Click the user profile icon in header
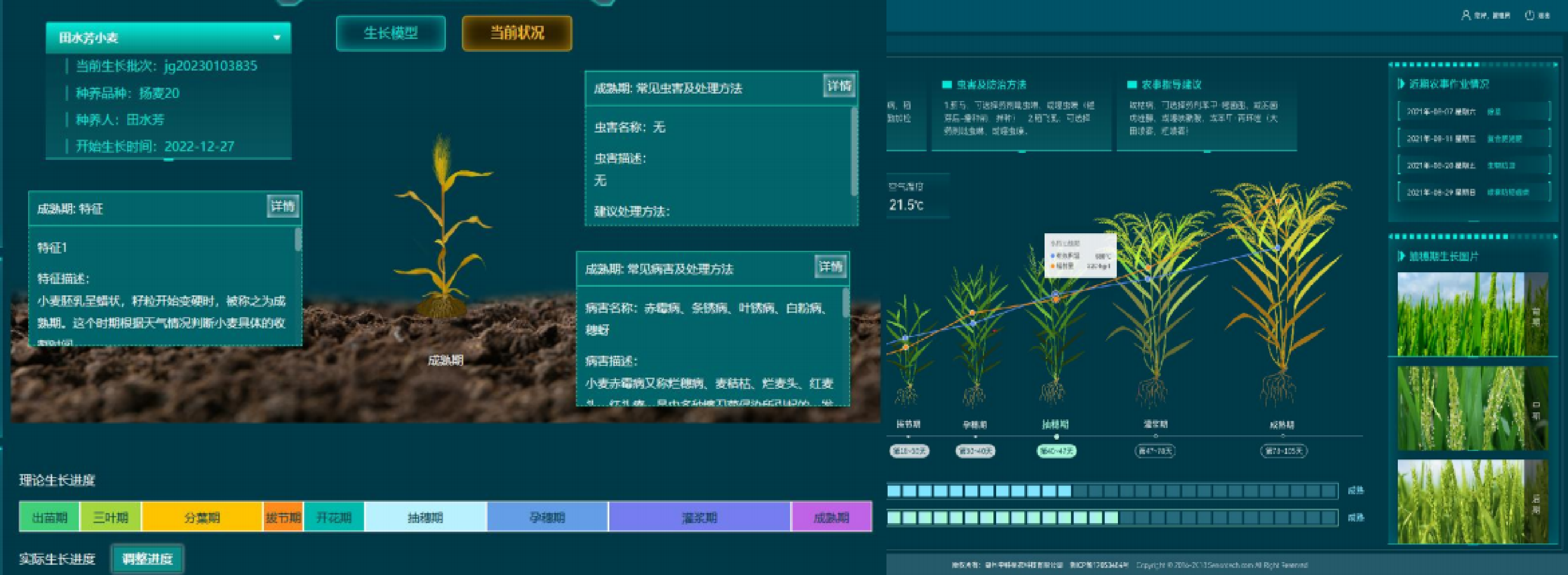Screen dimensions: 1568x575 [x=1466, y=15]
